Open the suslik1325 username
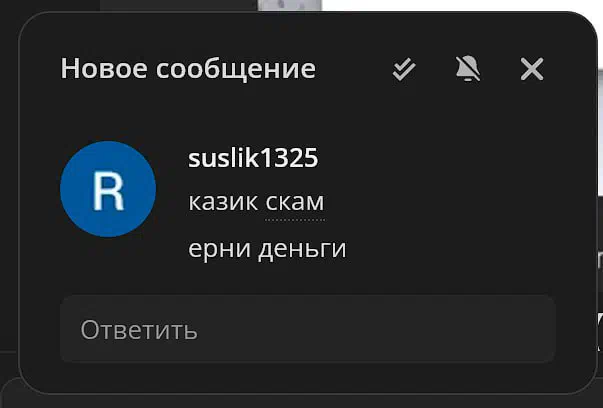The width and height of the screenshot is (603, 408). pyautogui.click(x=253, y=158)
